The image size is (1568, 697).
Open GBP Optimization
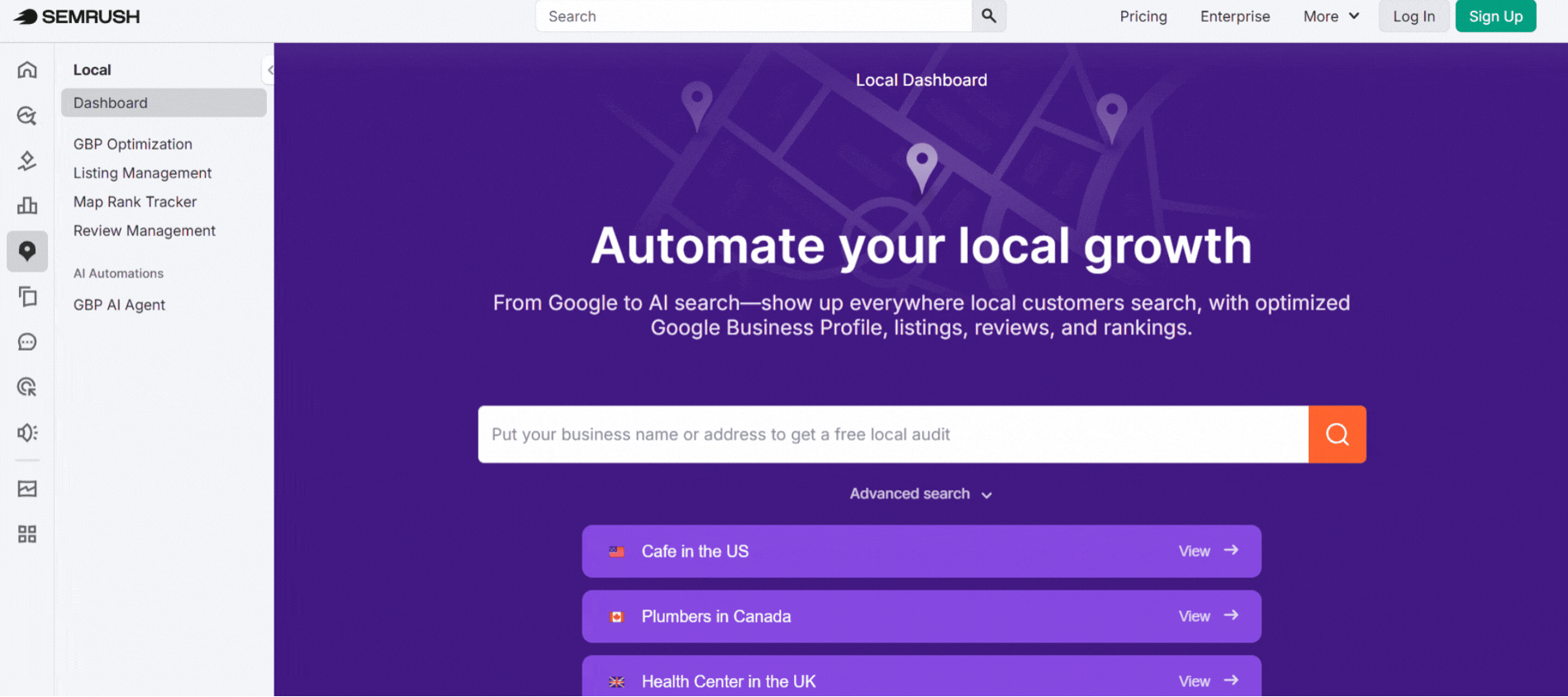click(133, 145)
